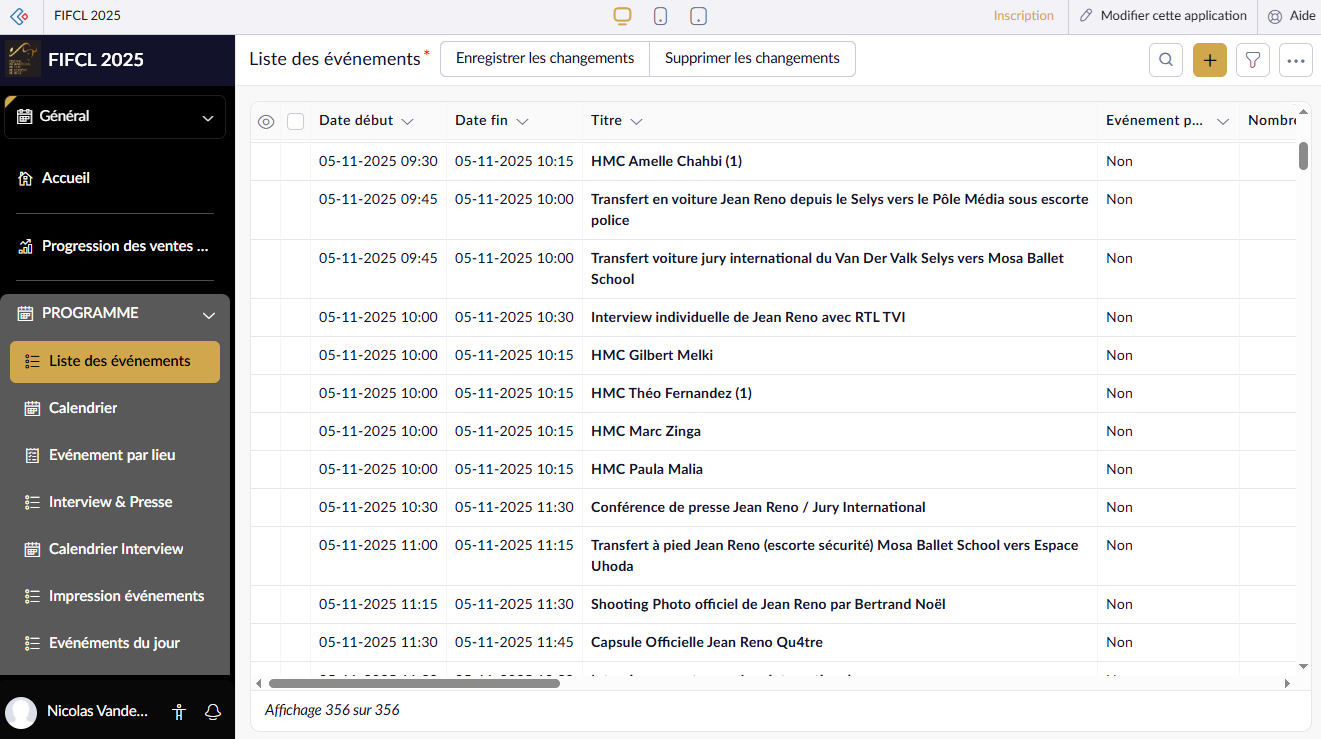This screenshot has height=739, width=1321.
Task: Open the Date début column dropdown
Action: [407, 121]
